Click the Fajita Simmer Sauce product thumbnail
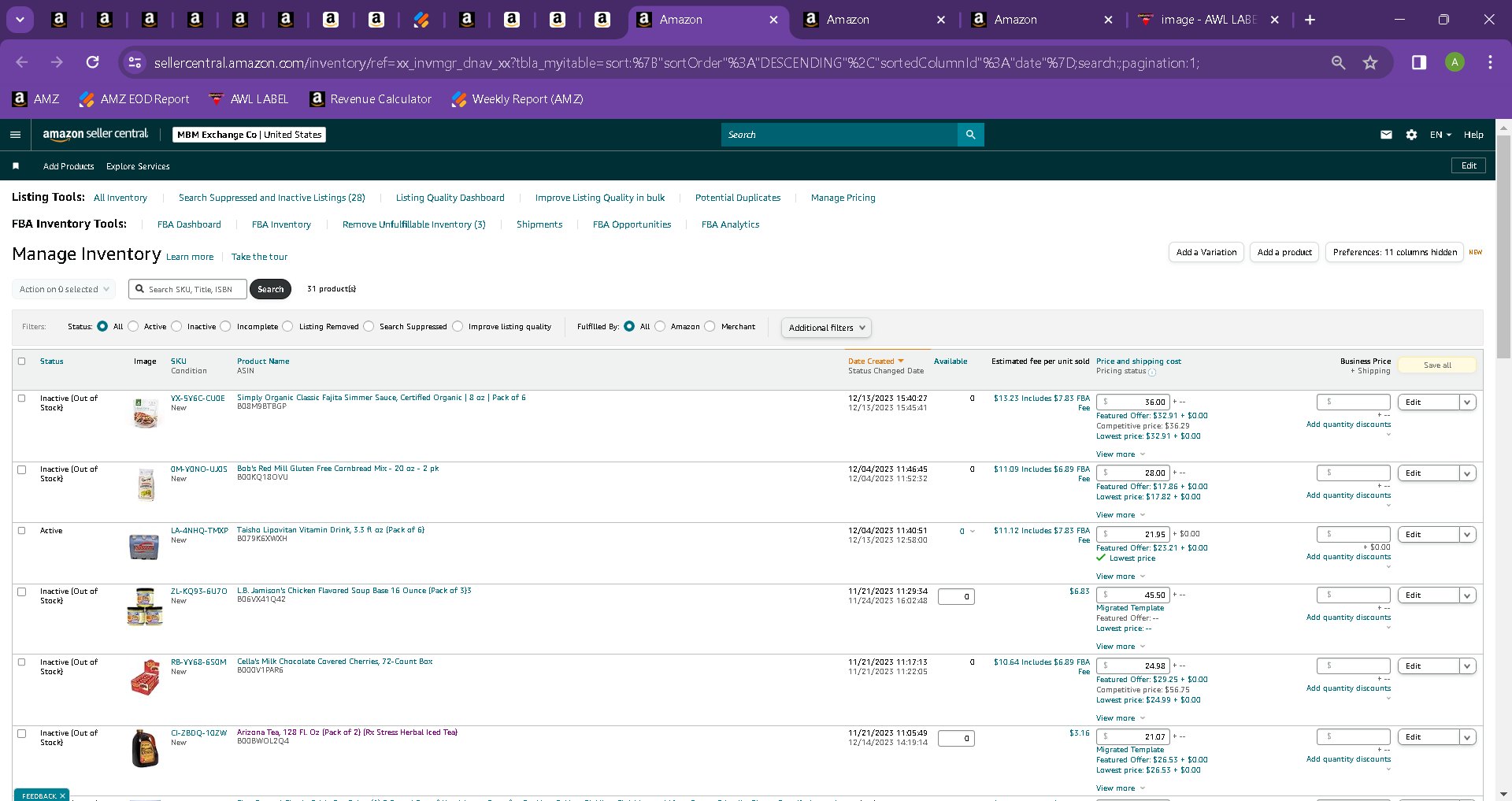The image size is (1512, 801). (x=145, y=413)
